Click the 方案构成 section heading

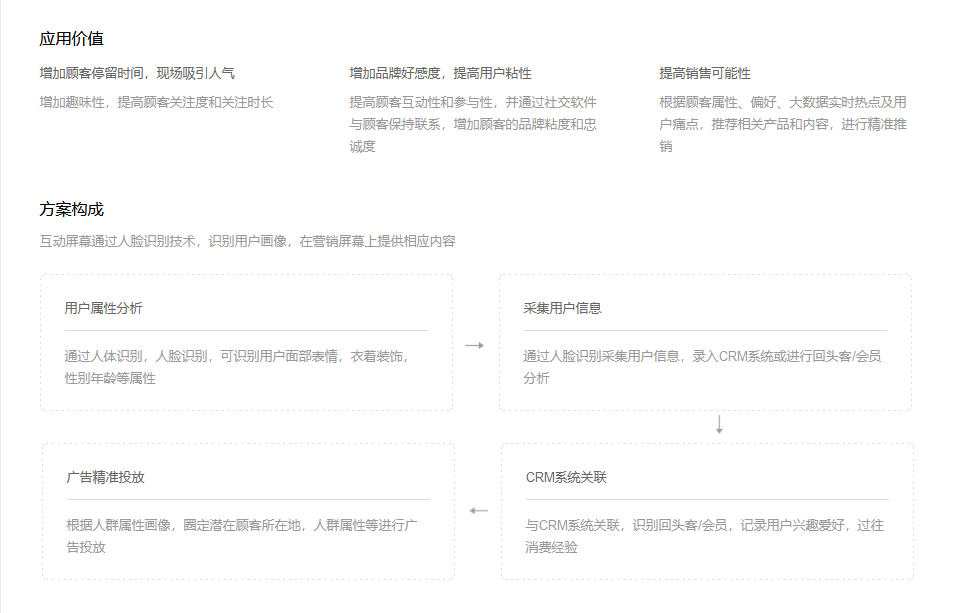click(71, 209)
